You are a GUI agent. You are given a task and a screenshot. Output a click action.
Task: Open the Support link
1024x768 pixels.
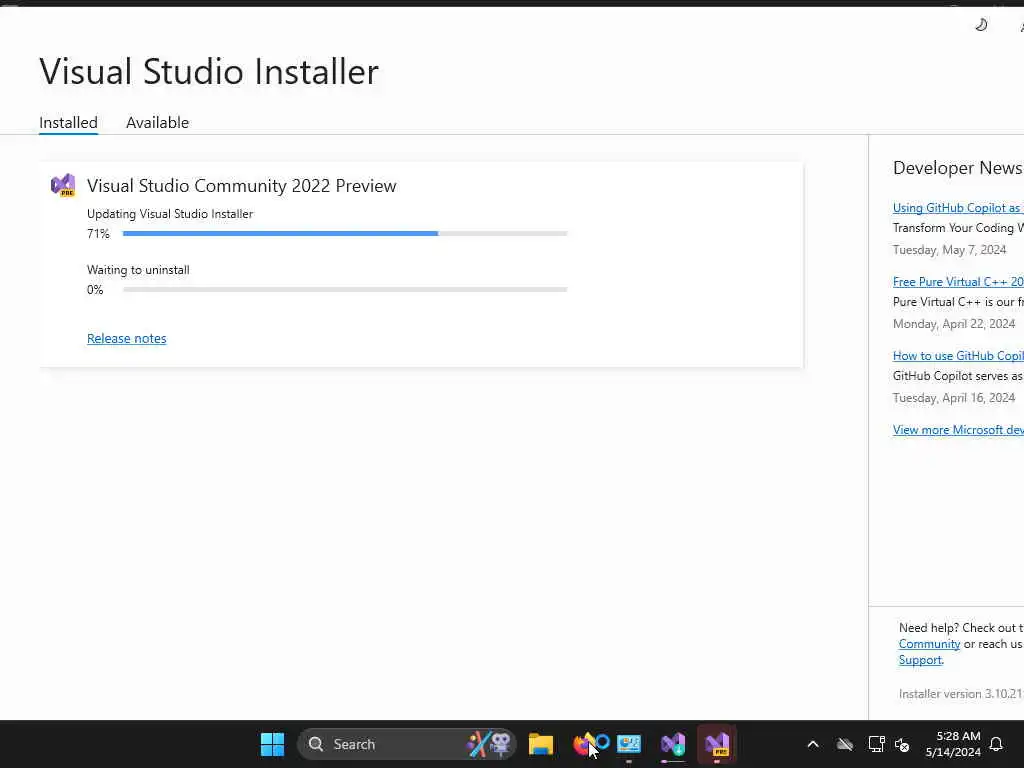(x=920, y=660)
